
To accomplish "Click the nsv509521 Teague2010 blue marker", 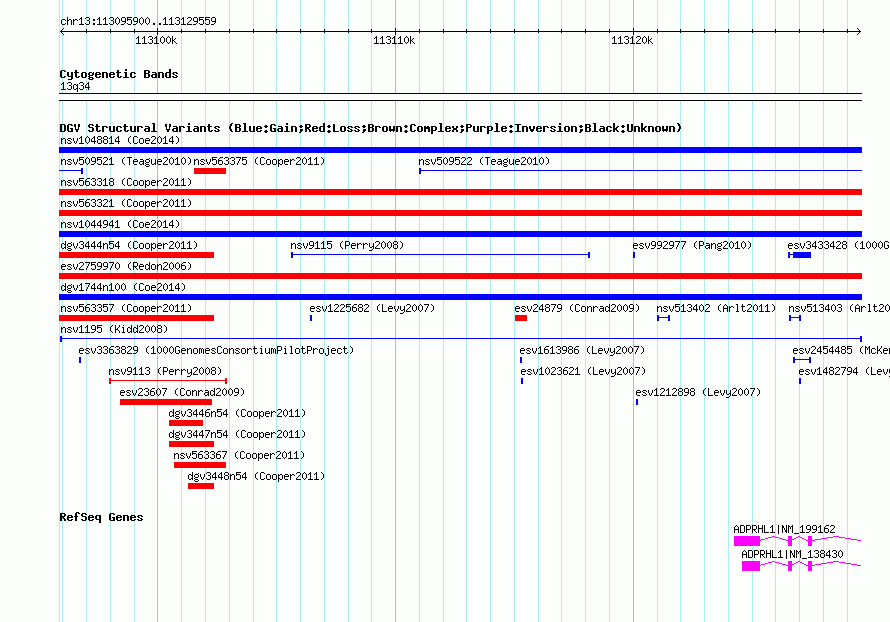I will (x=72, y=171).
